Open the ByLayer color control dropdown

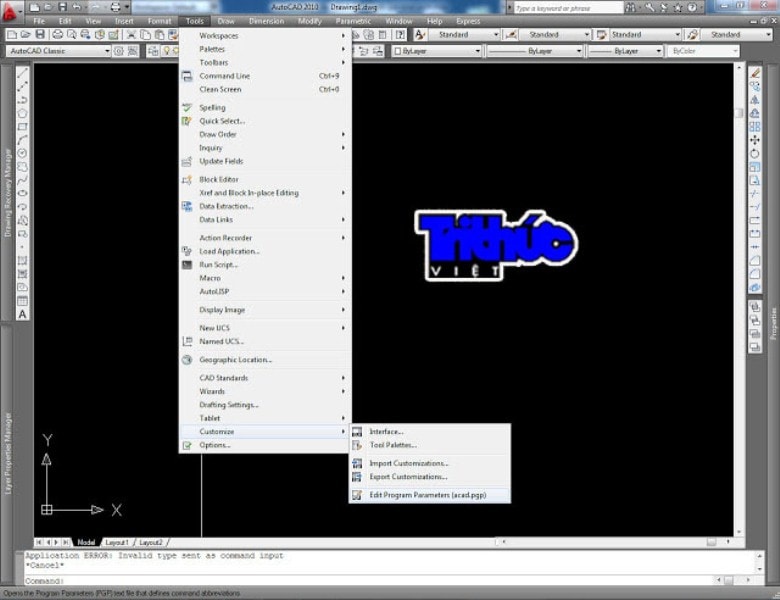pyautogui.click(x=437, y=51)
